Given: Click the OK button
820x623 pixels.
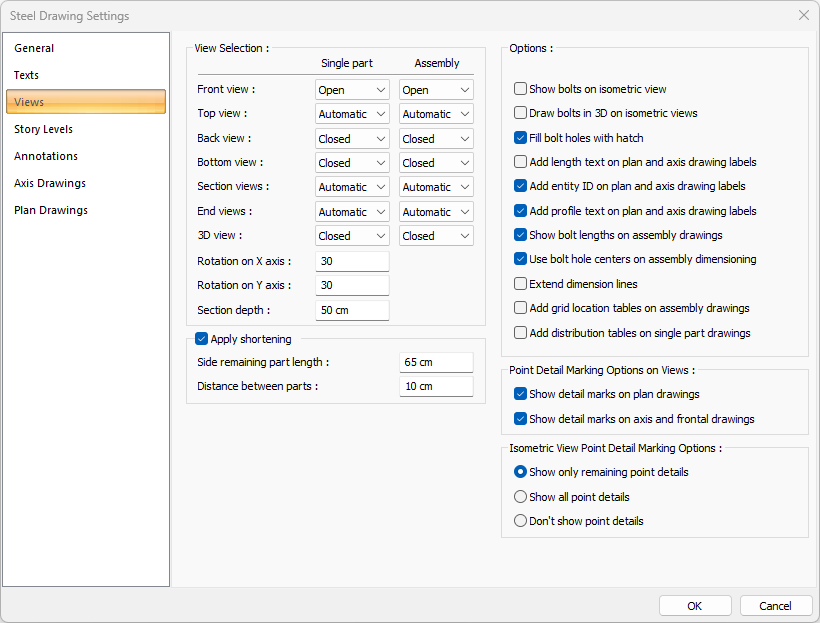Looking at the screenshot, I should [x=695, y=606].
